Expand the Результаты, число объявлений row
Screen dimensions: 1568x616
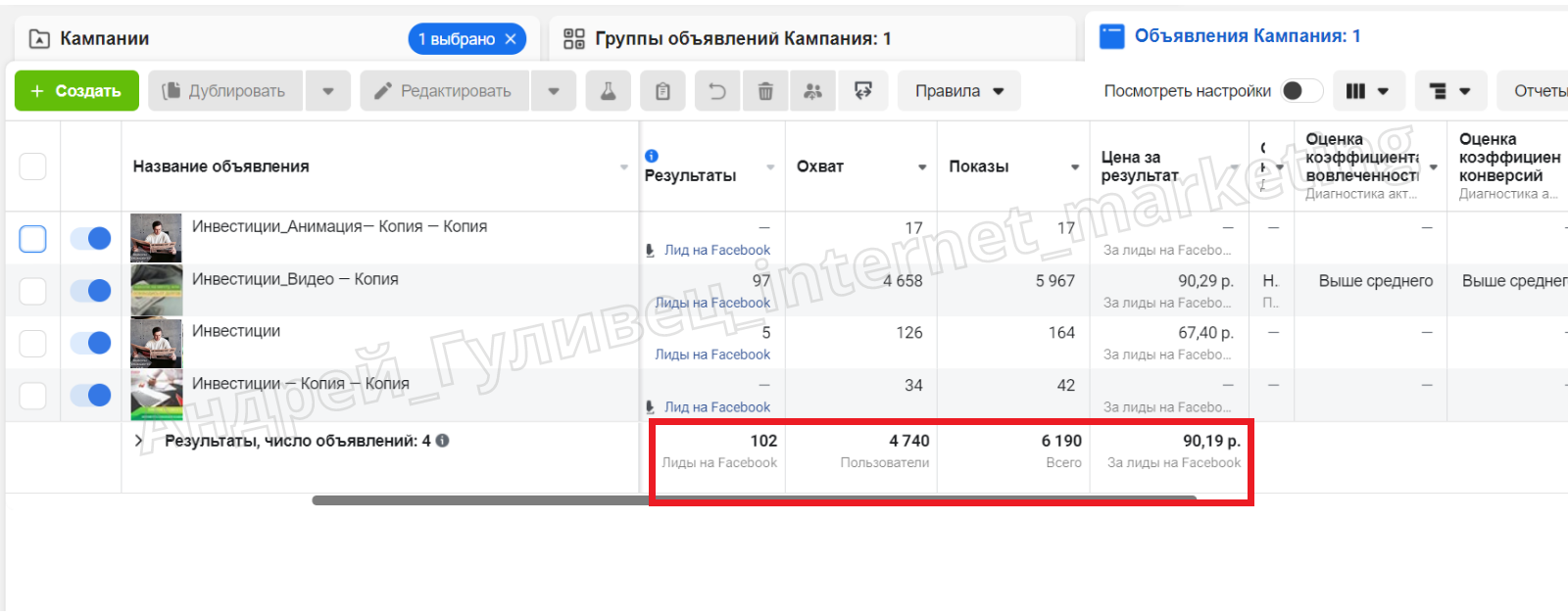(138, 441)
